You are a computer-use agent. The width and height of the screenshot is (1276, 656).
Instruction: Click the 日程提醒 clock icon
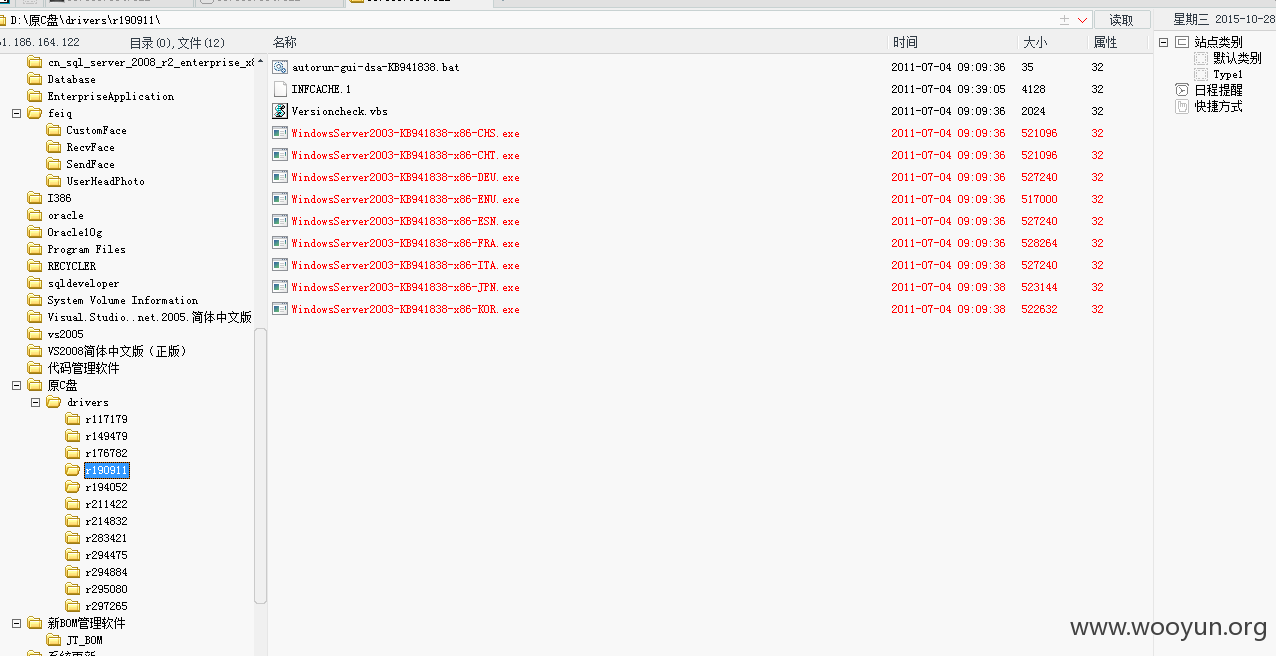(x=1182, y=90)
